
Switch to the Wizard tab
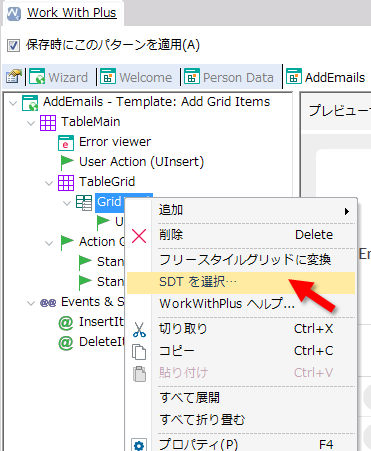pyautogui.click(x=59, y=77)
